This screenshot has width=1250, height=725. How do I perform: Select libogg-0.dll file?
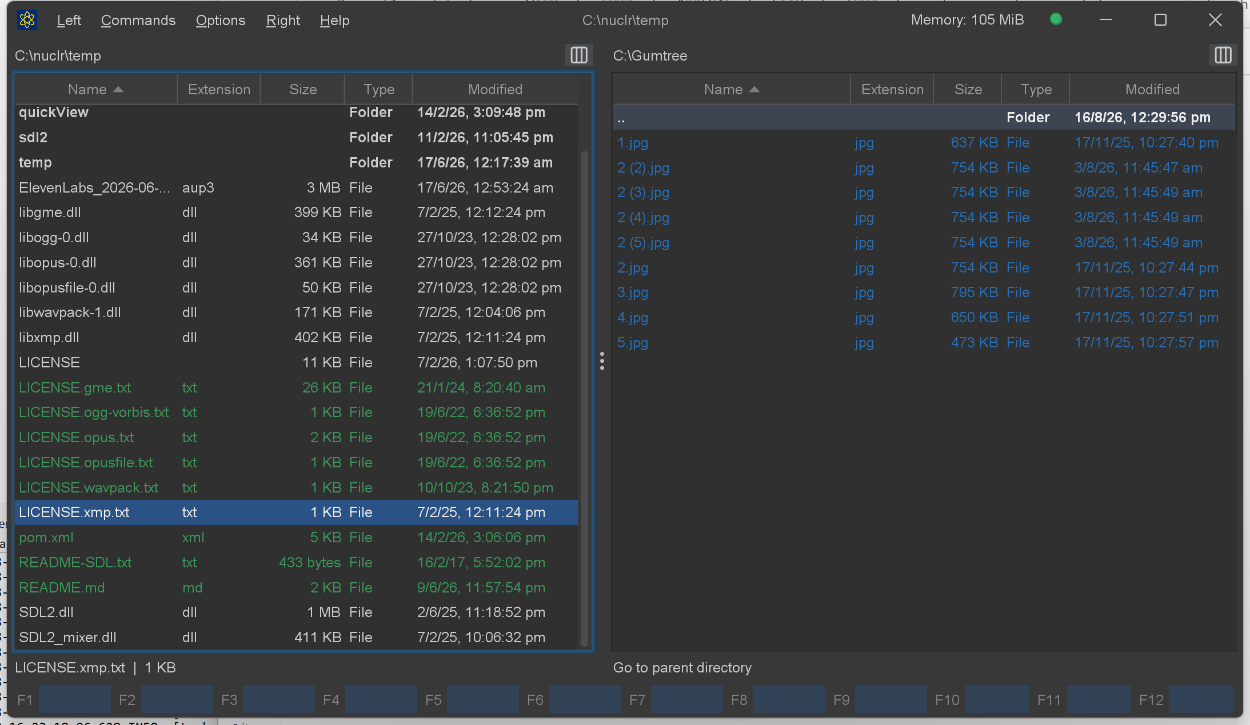point(296,237)
